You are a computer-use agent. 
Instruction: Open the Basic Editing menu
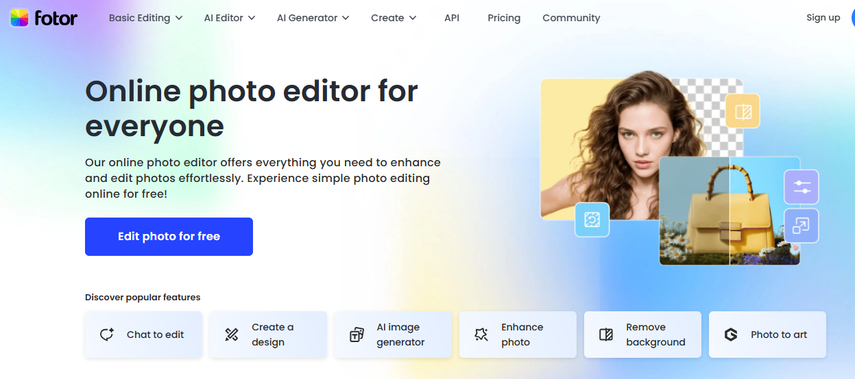[x=146, y=18]
